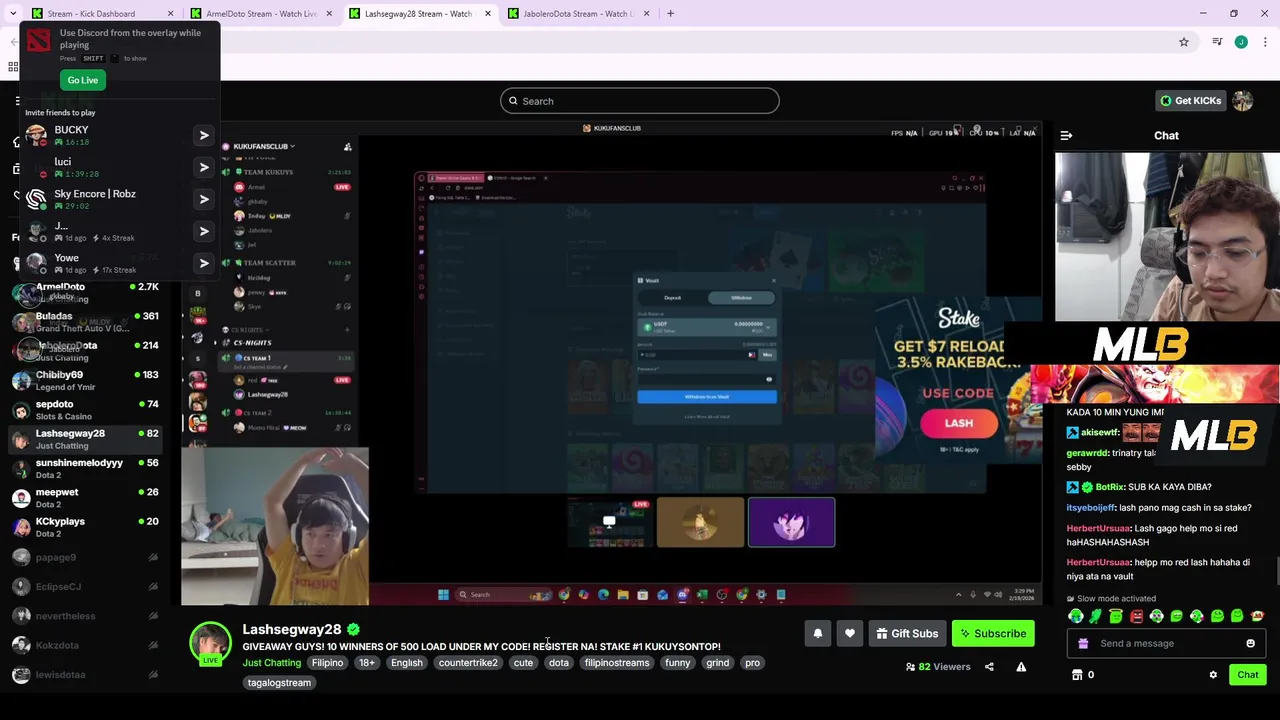Click the Chrome profile J icon
1280x720 pixels.
point(1241,42)
